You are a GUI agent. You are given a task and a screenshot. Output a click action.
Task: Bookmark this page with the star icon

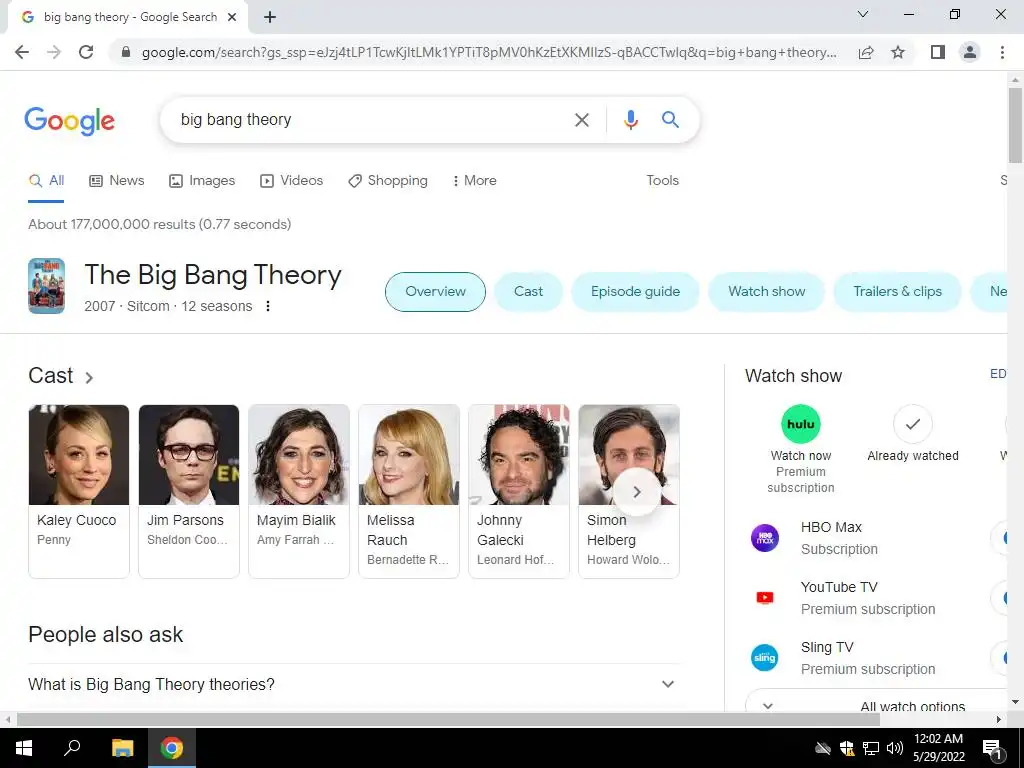(898, 52)
